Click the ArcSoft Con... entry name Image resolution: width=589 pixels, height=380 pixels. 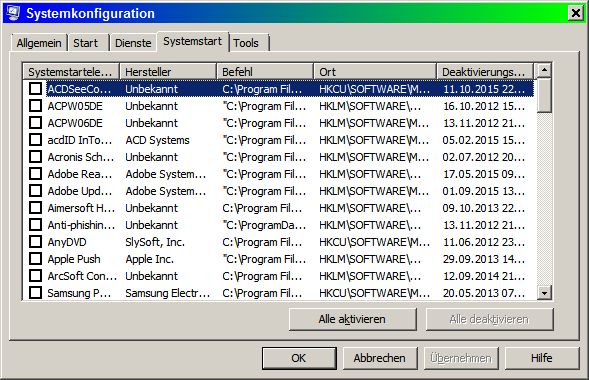tap(82, 276)
